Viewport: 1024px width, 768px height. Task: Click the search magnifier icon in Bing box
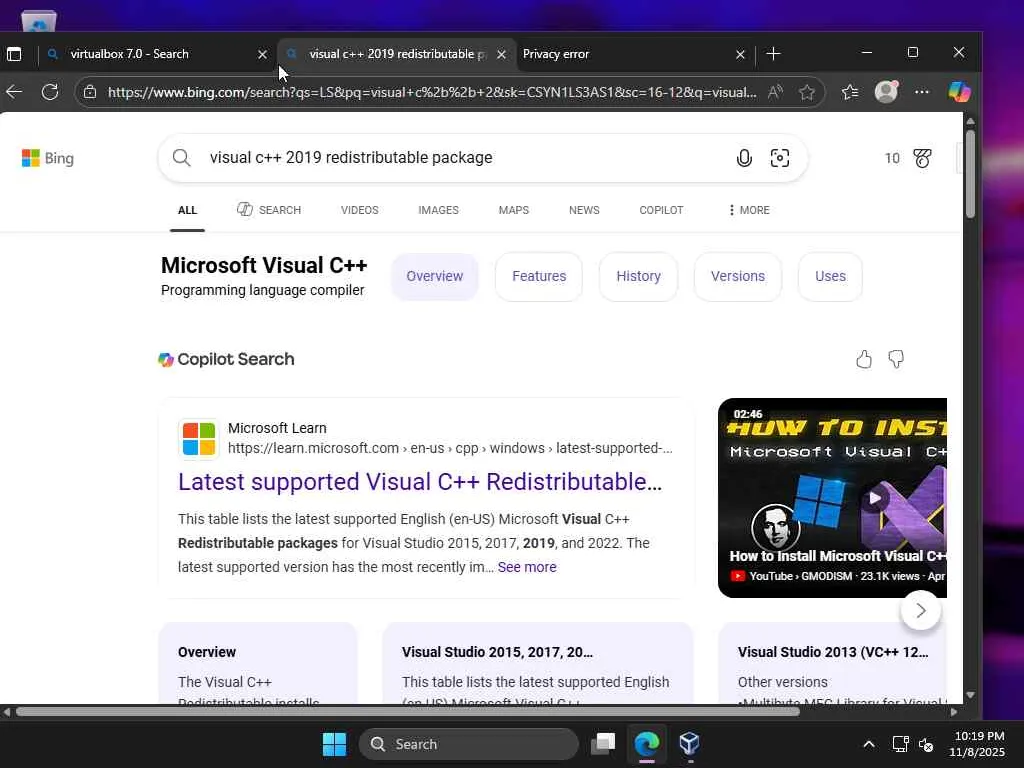[182, 158]
